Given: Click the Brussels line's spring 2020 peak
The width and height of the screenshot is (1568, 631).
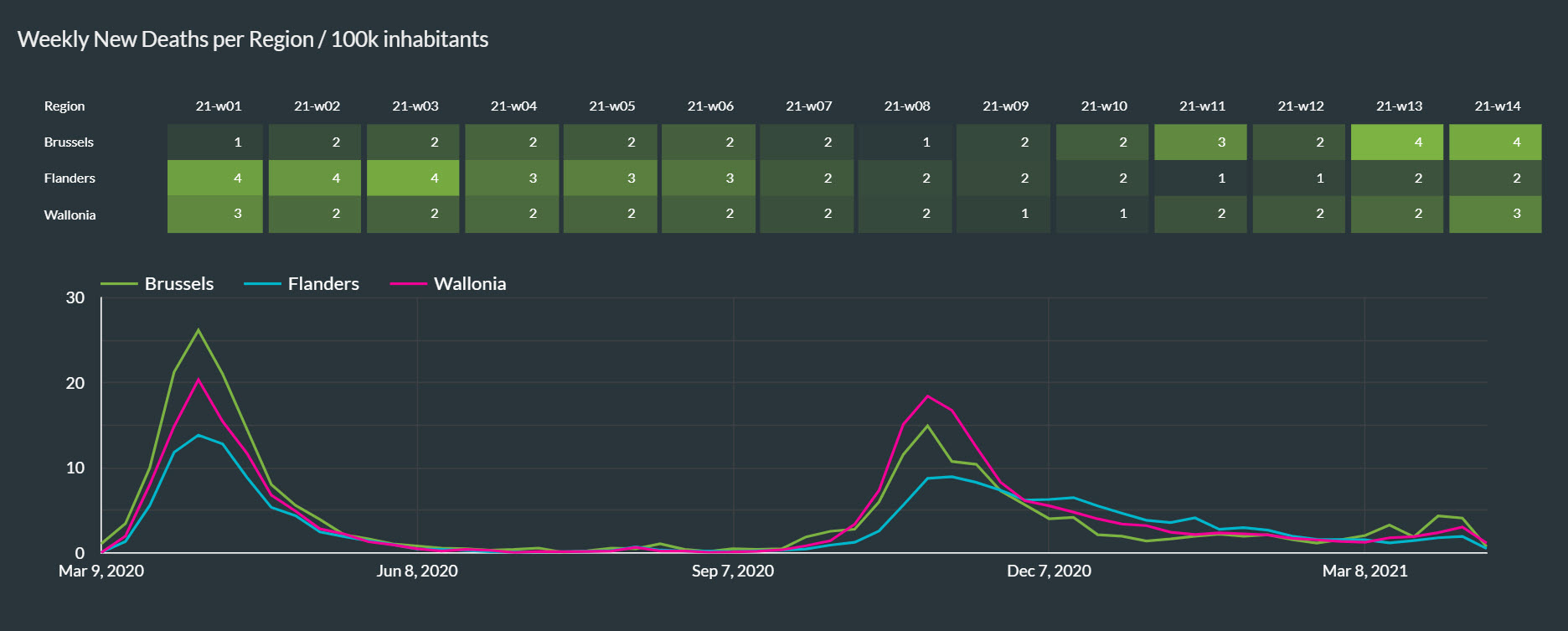Looking at the screenshot, I should (199, 330).
